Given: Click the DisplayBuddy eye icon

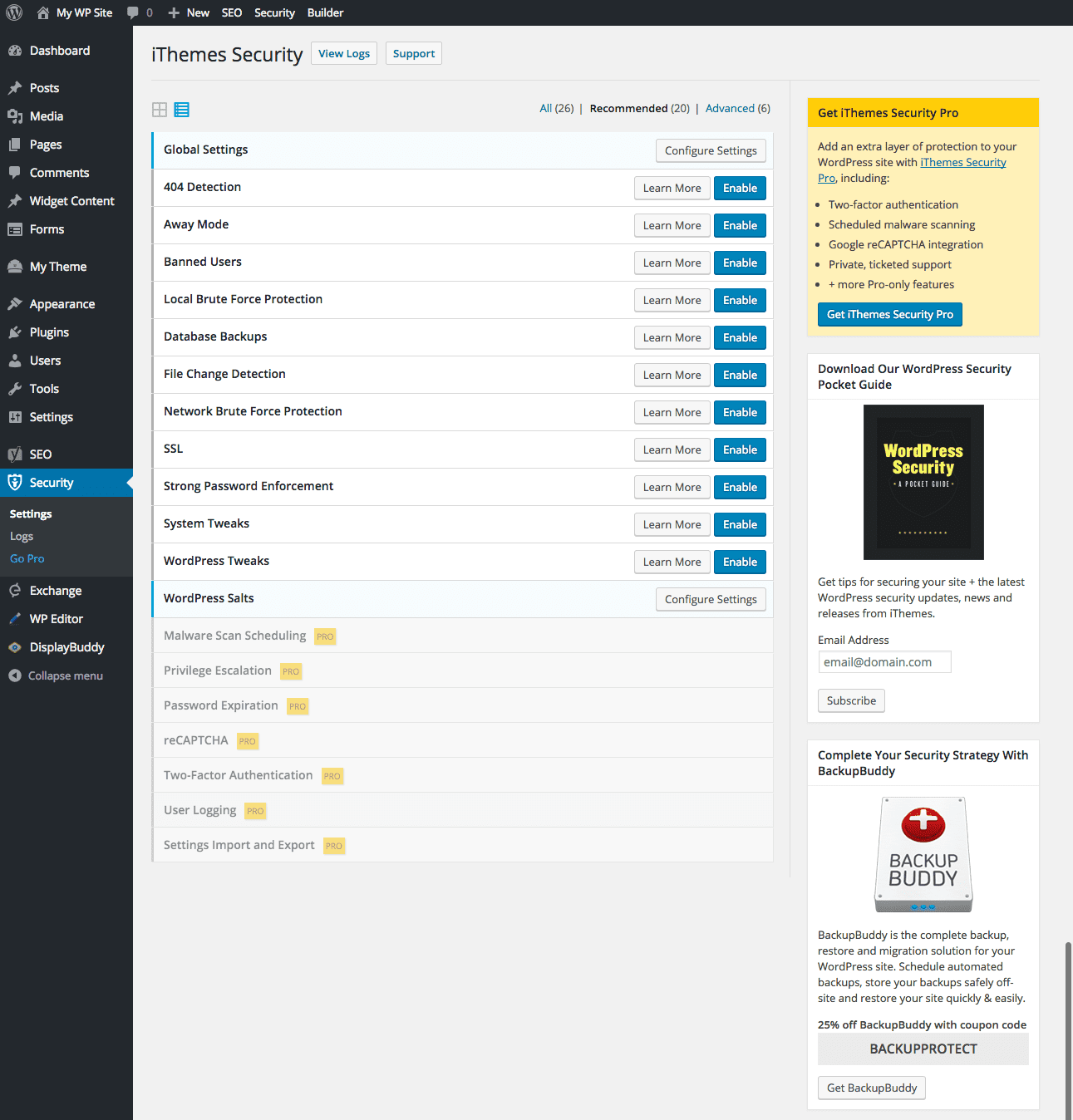Looking at the screenshot, I should [15, 647].
